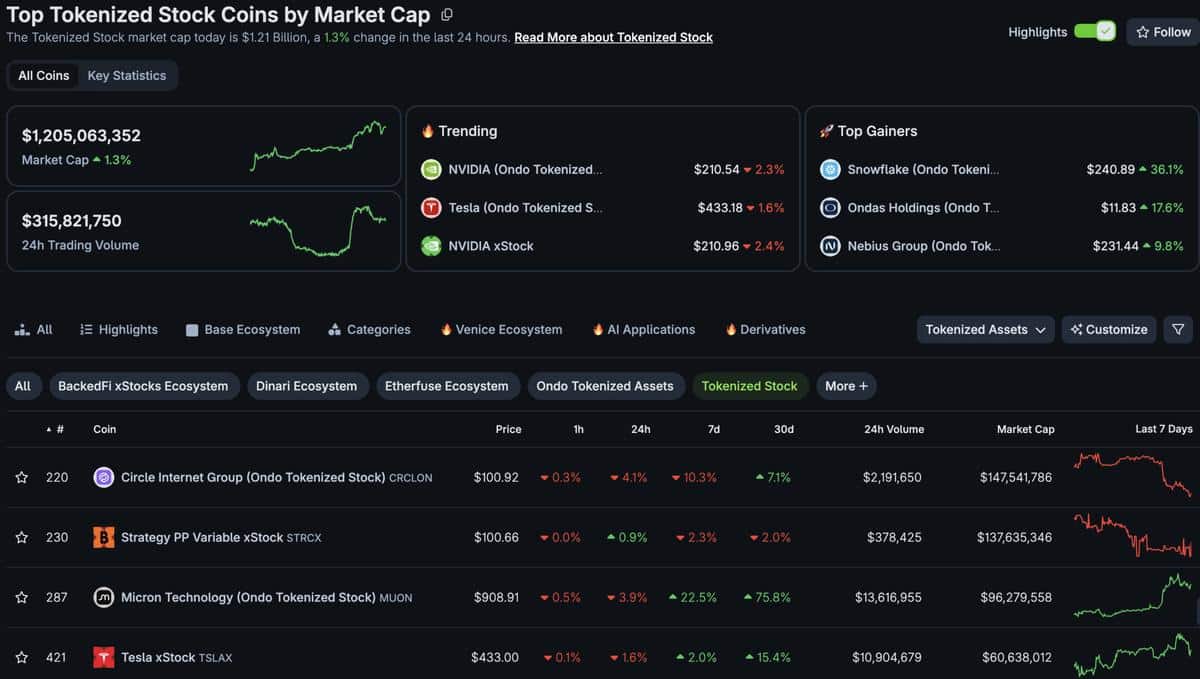The image size is (1200, 679).
Task: Click the NVIDIA Ondo Tokenized trending coin icon
Action: pyautogui.click(x=431, y=170)
